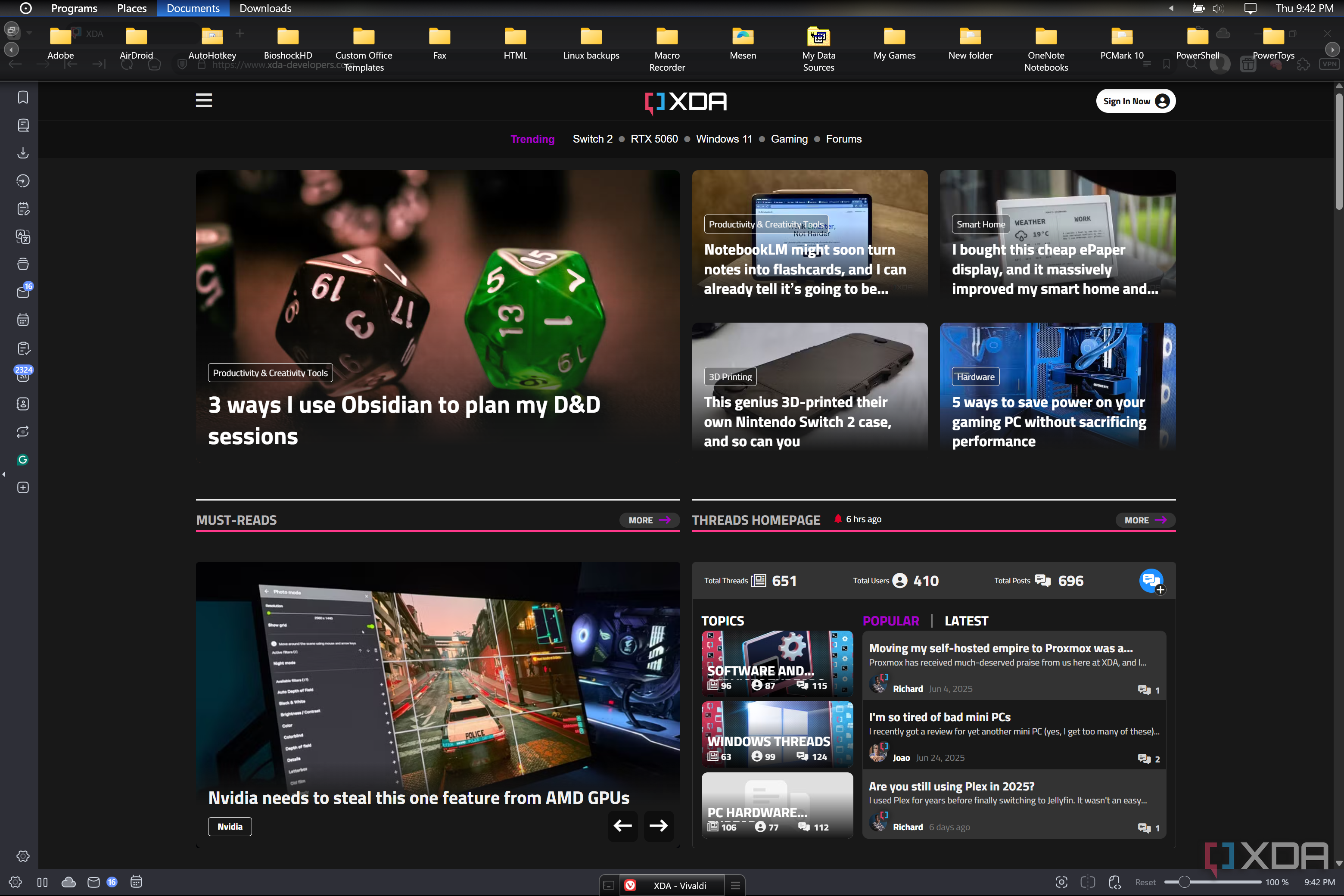Switch thread list to LATEST
The image size is (1344, 896).
pyautogui.click(x=966, y=621)
